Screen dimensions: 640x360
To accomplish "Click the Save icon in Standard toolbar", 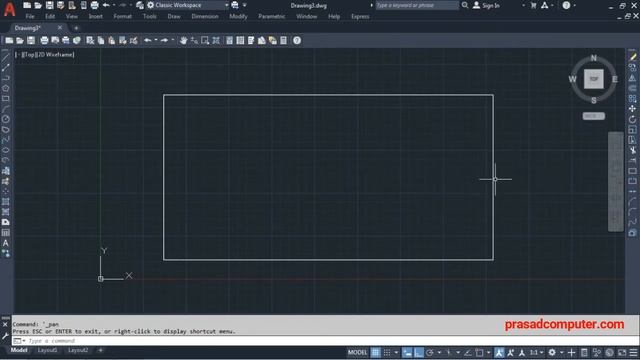I will coord(31,40).
